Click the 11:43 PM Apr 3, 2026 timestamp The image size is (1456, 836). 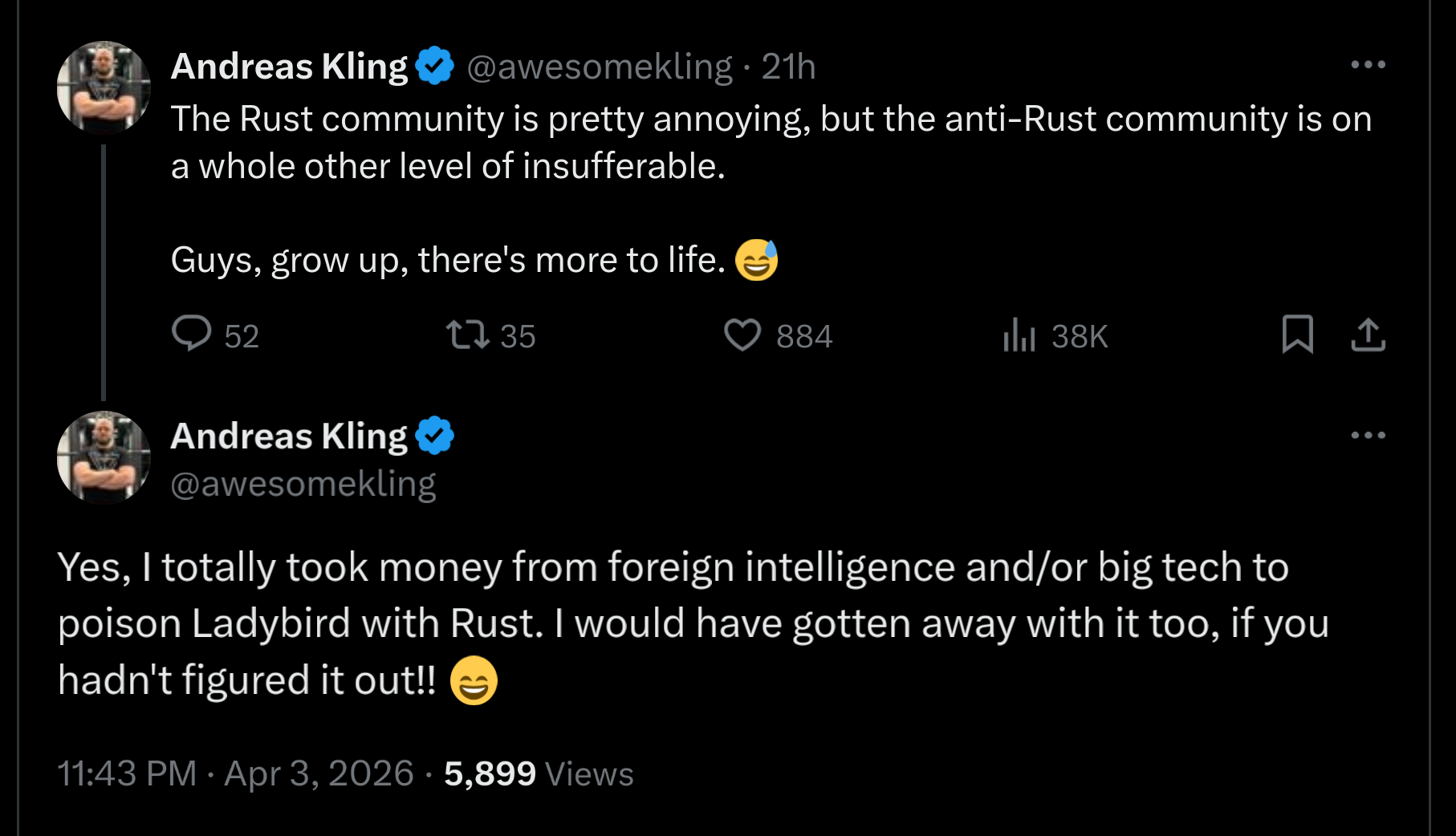235,774
